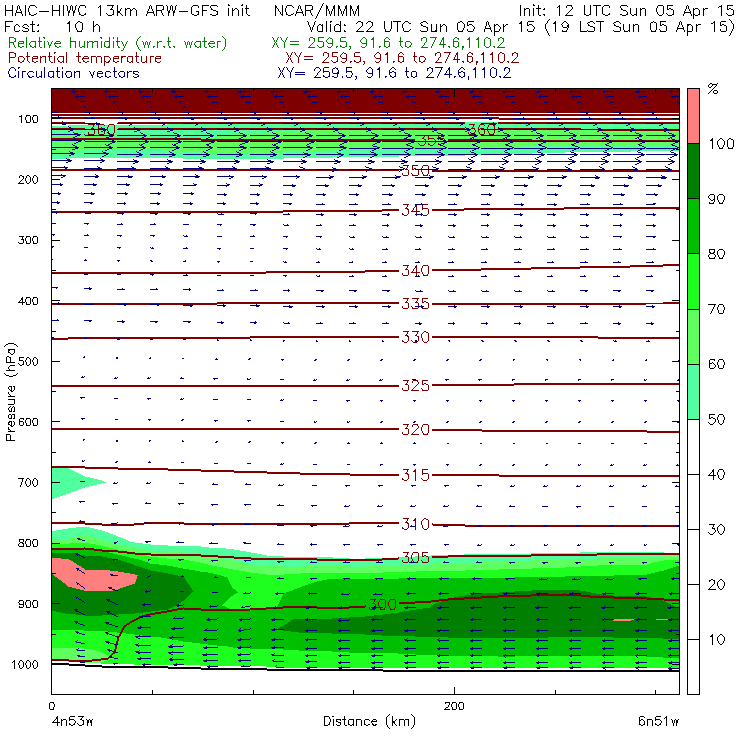Click the 'Fcst: 10 h' forecast label
Image resolution: width=740 pixels, height=740 pixels.
[x=52, y=27]
